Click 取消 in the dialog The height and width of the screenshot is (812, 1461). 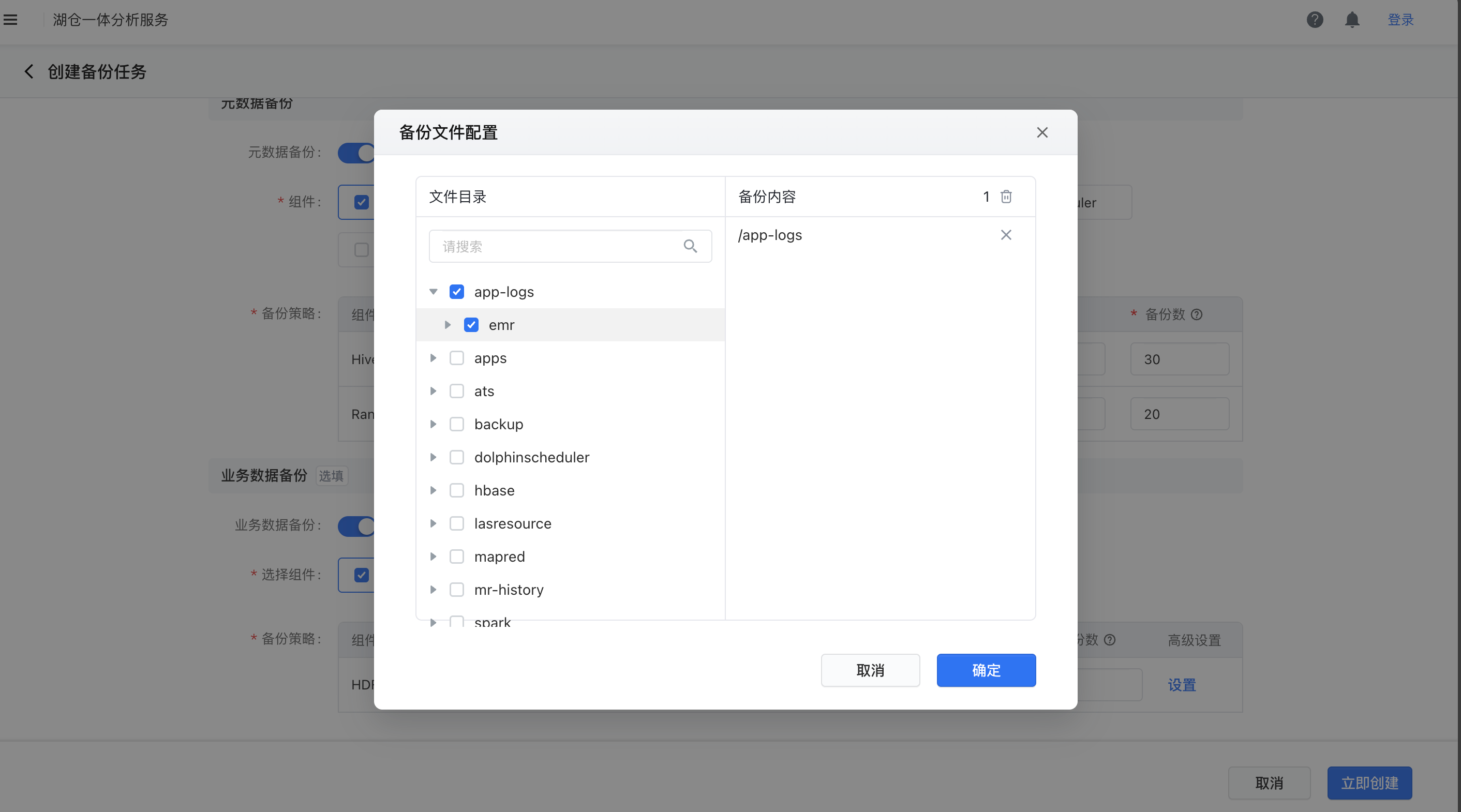(x=870, y=670)
